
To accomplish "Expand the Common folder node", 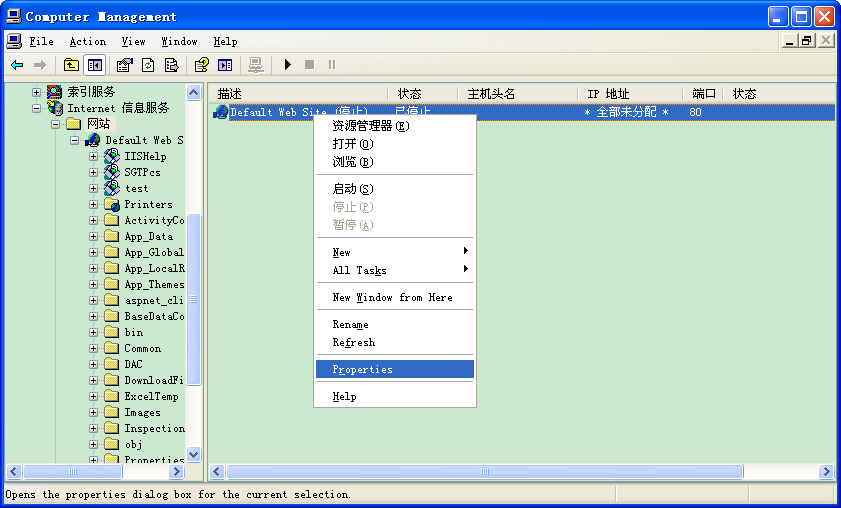I will (94, 349).
